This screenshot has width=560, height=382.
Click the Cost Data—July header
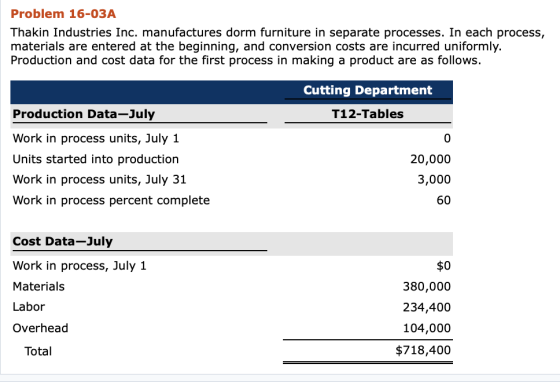tap(62, 241)
